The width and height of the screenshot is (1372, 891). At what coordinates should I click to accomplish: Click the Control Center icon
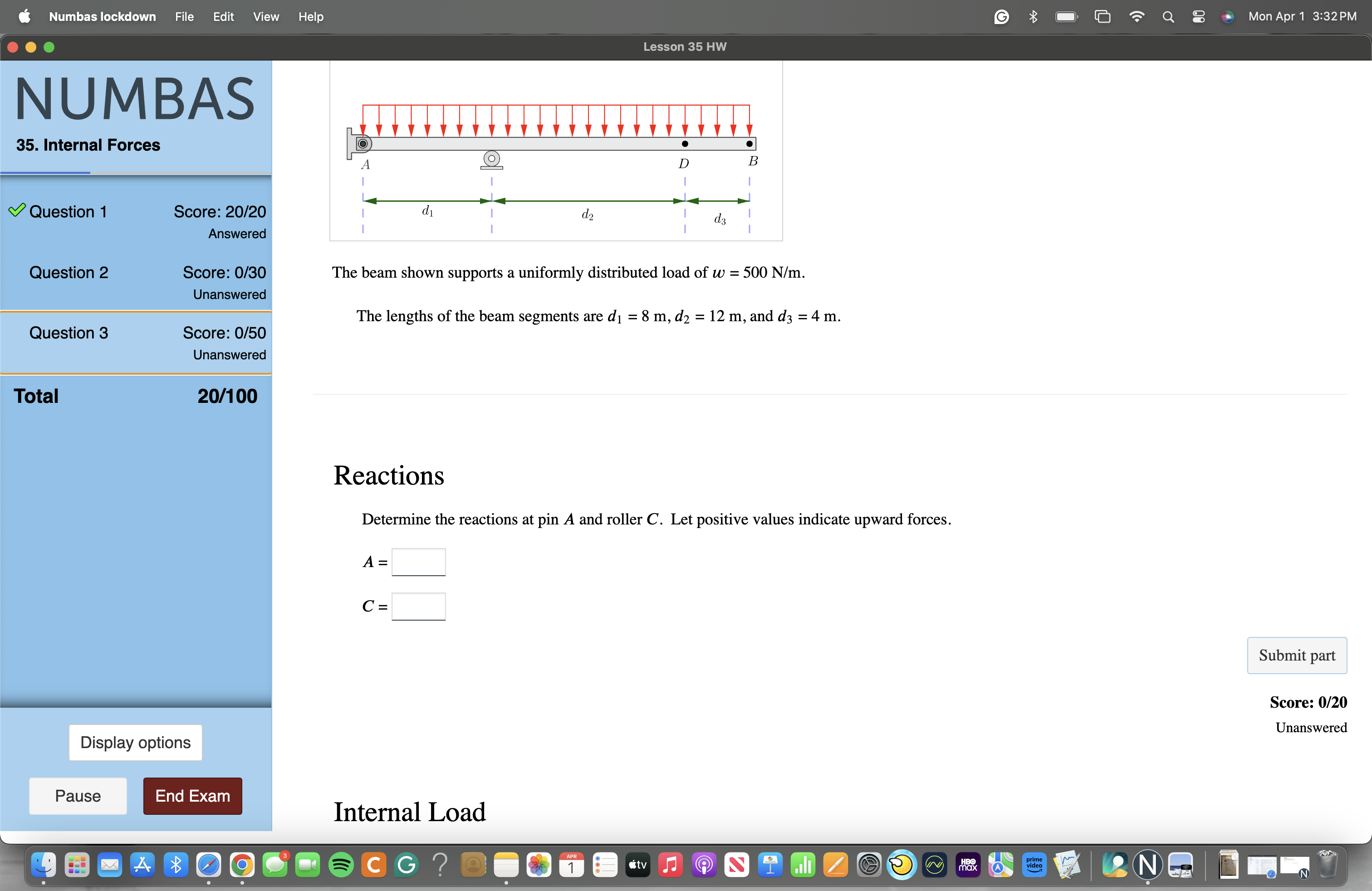click(1199, 17)
